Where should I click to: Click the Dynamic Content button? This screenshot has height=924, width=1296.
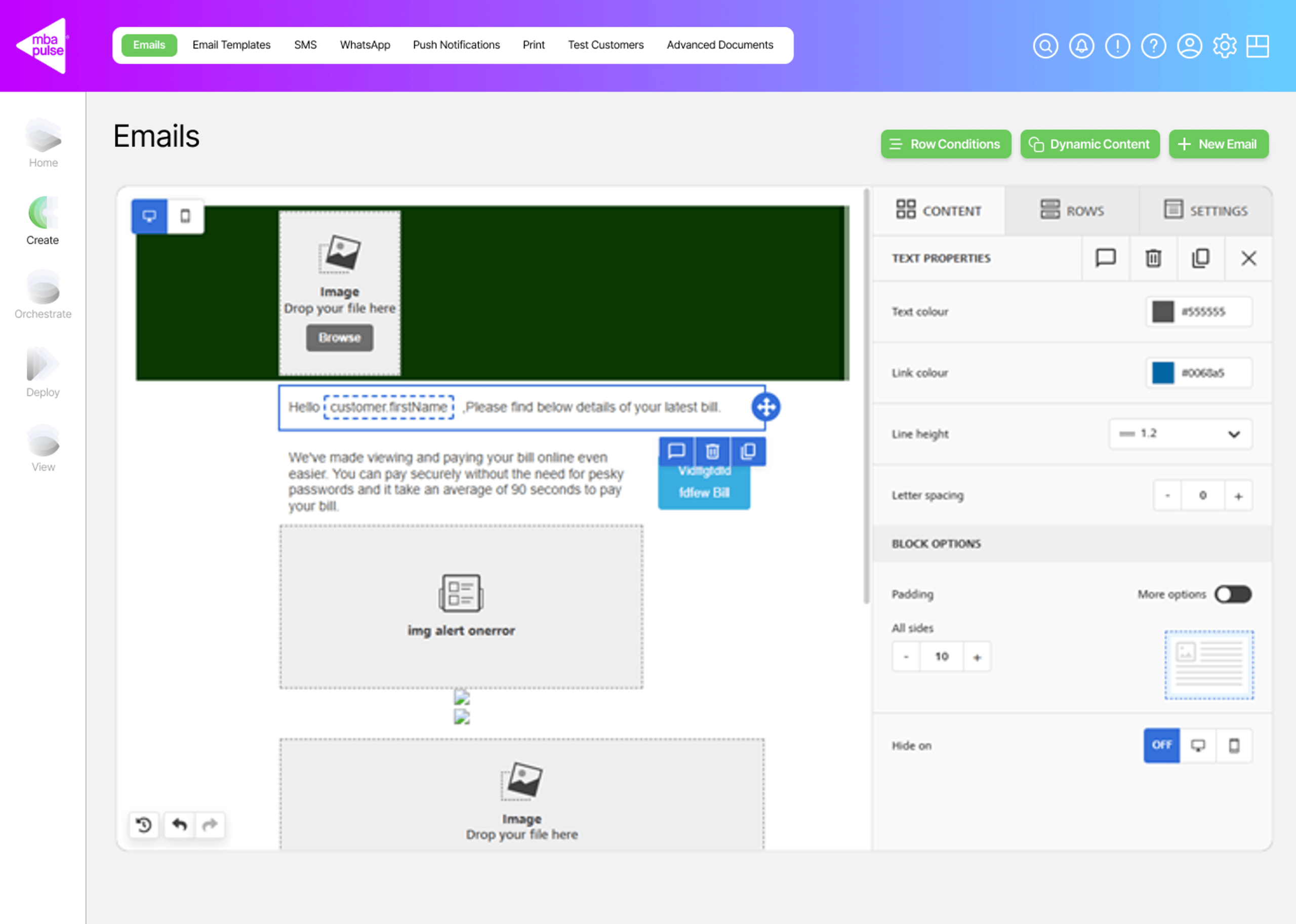1089,144
